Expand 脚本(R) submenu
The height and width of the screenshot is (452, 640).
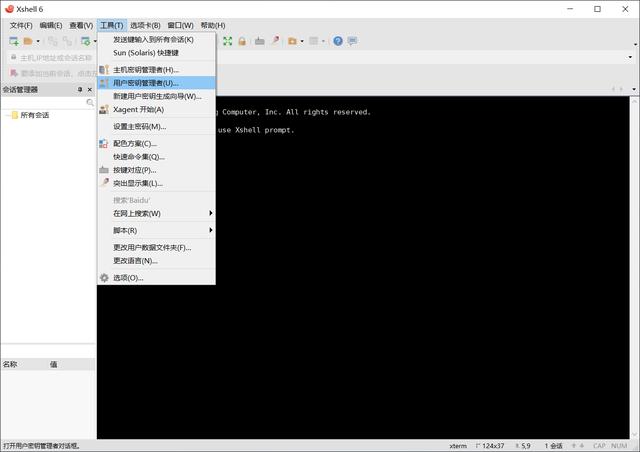click(156, 231)
